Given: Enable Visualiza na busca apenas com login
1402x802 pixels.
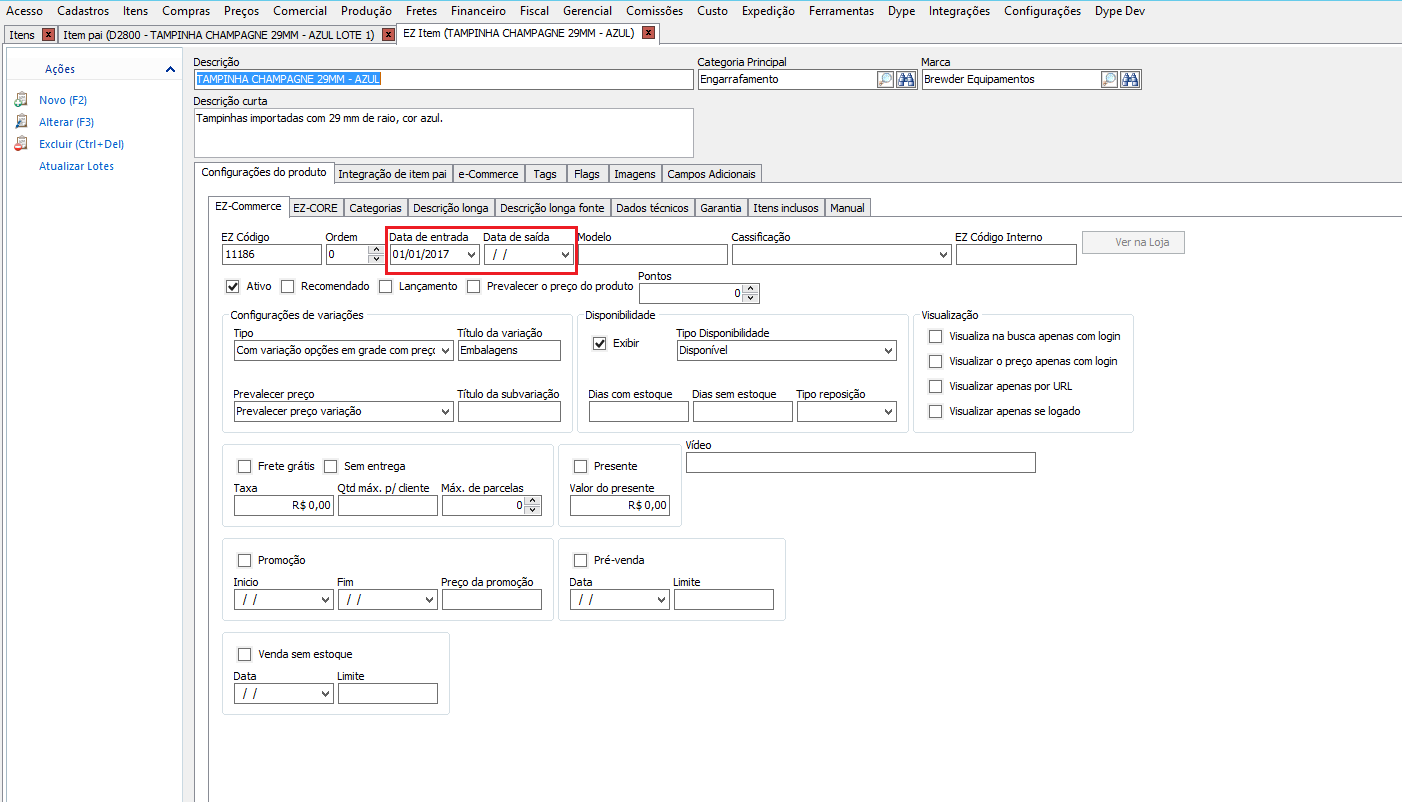Looking at the screenshot, I should click(x=936, y=337).
